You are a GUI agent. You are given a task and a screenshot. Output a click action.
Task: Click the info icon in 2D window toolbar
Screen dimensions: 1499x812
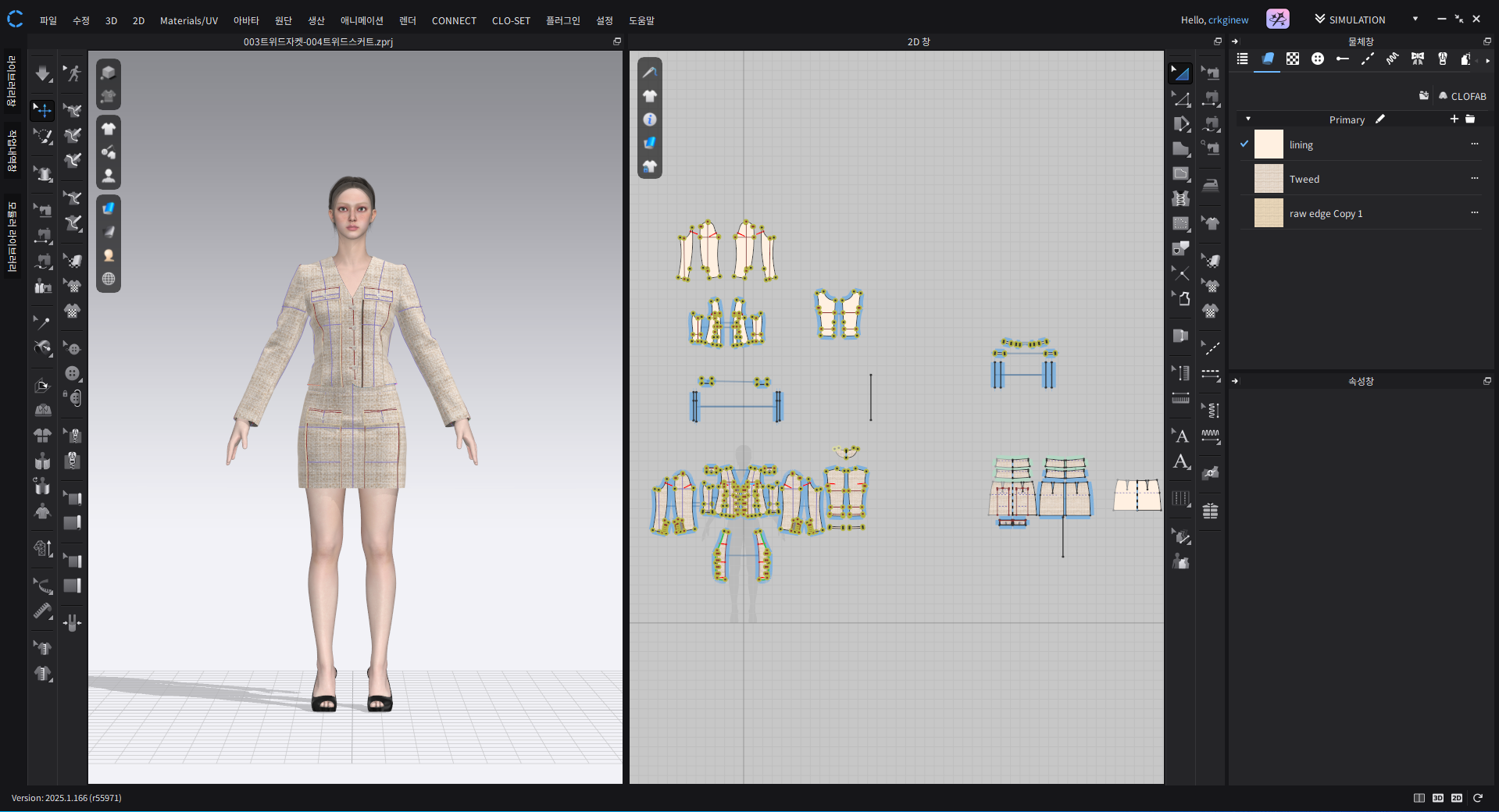pyautogui.click(x=650, y=119)
